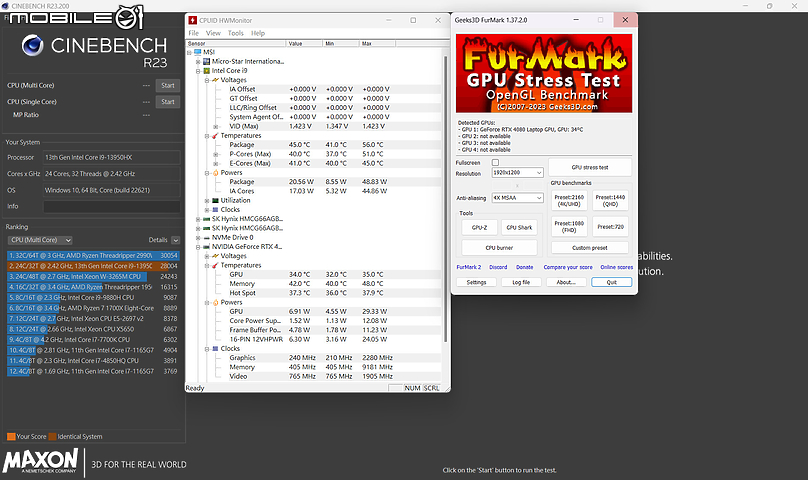Run Preset:720 benchmark

click(611, 227)
